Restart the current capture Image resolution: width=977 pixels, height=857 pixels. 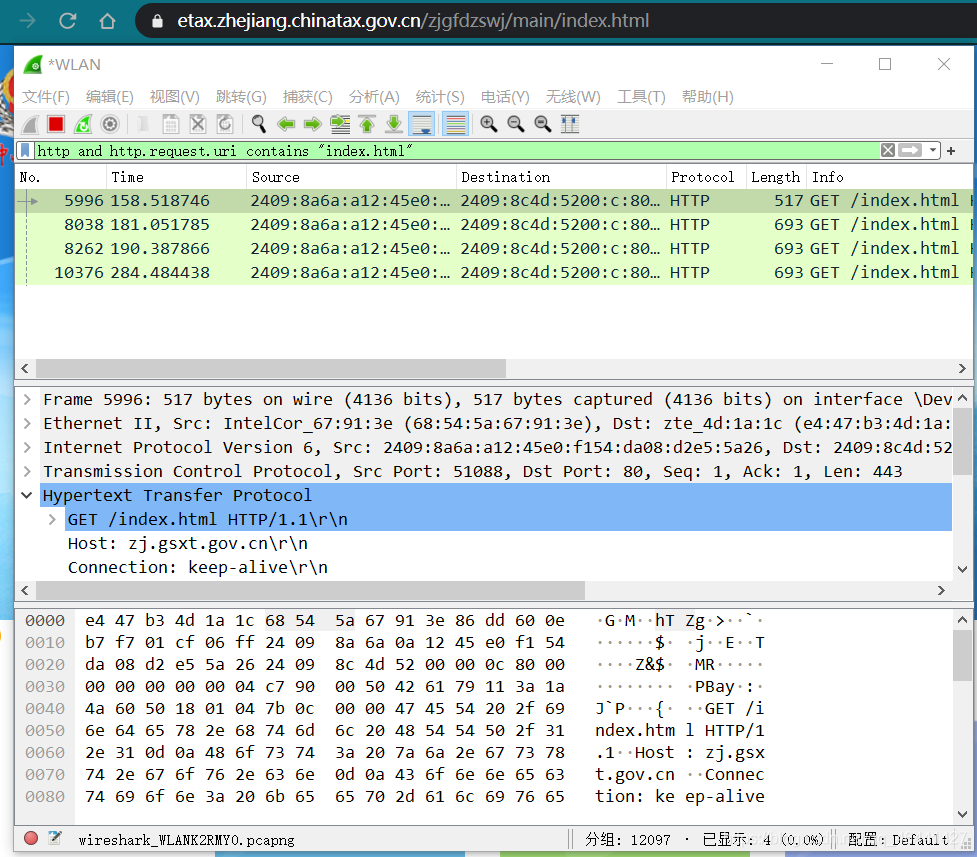[x=83, y=125]
